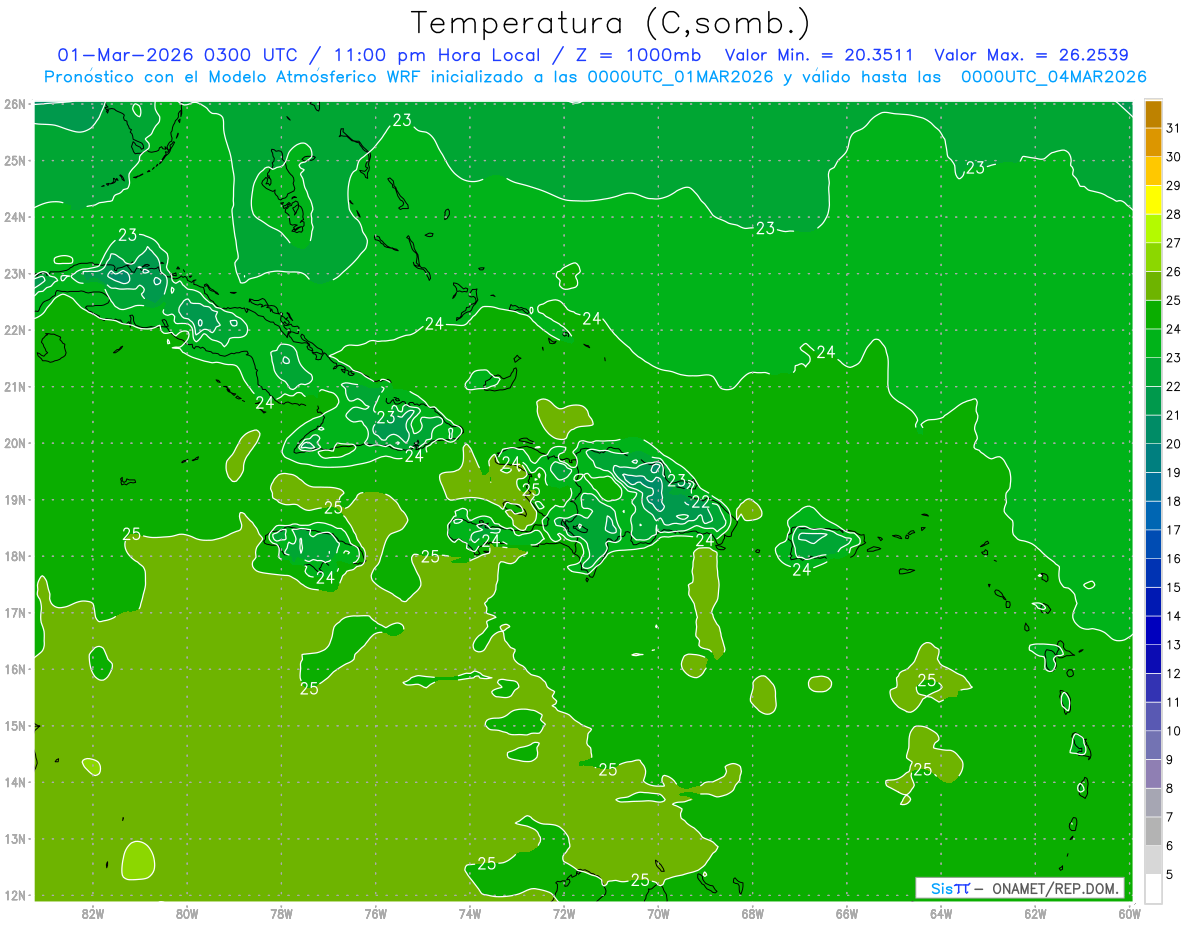The image size is (1200, 927).
Task: Click the teal legend swatch between 19 and 20
Action: click(x=1153, y=458)
